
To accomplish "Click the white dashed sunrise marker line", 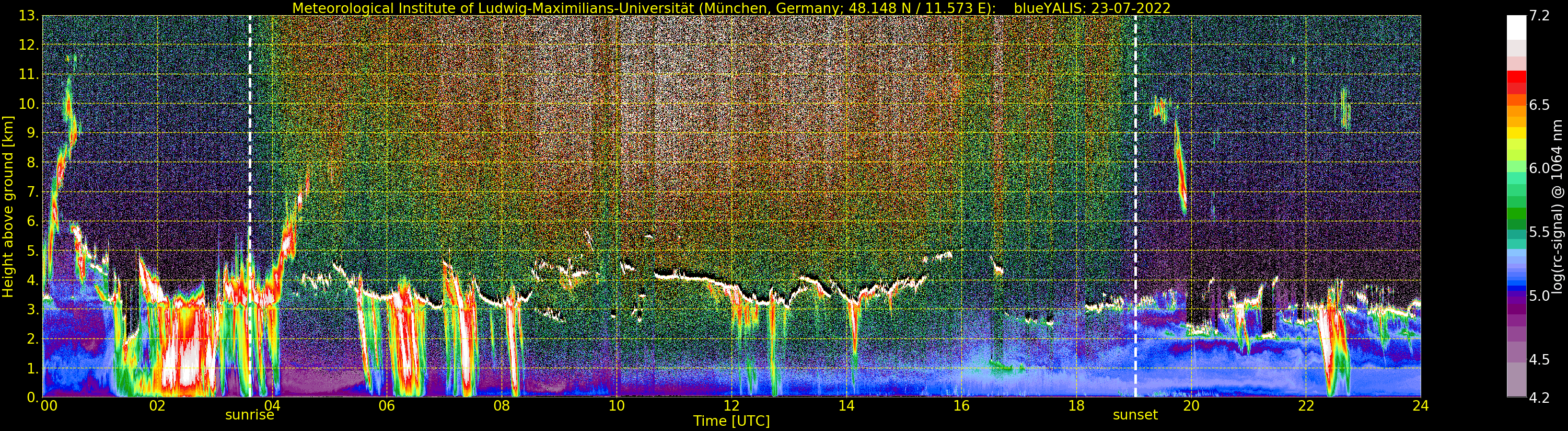I will click(x=250, y=206).
